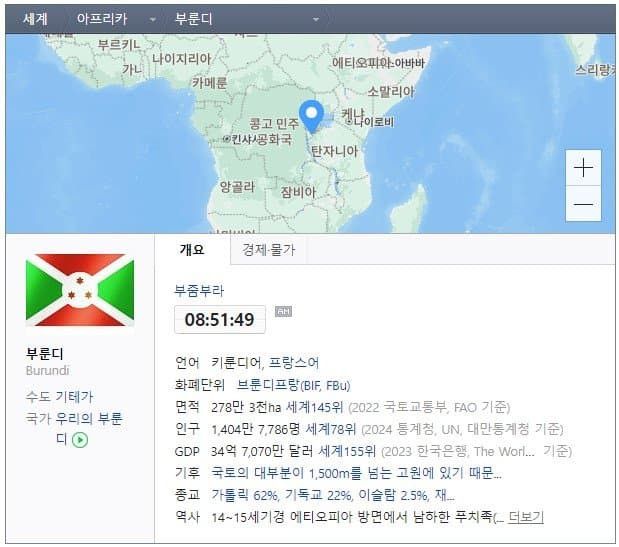The image size is (619, 547).
Task: Open the capital city 기테가 link
Action: [x=75, y=397]
